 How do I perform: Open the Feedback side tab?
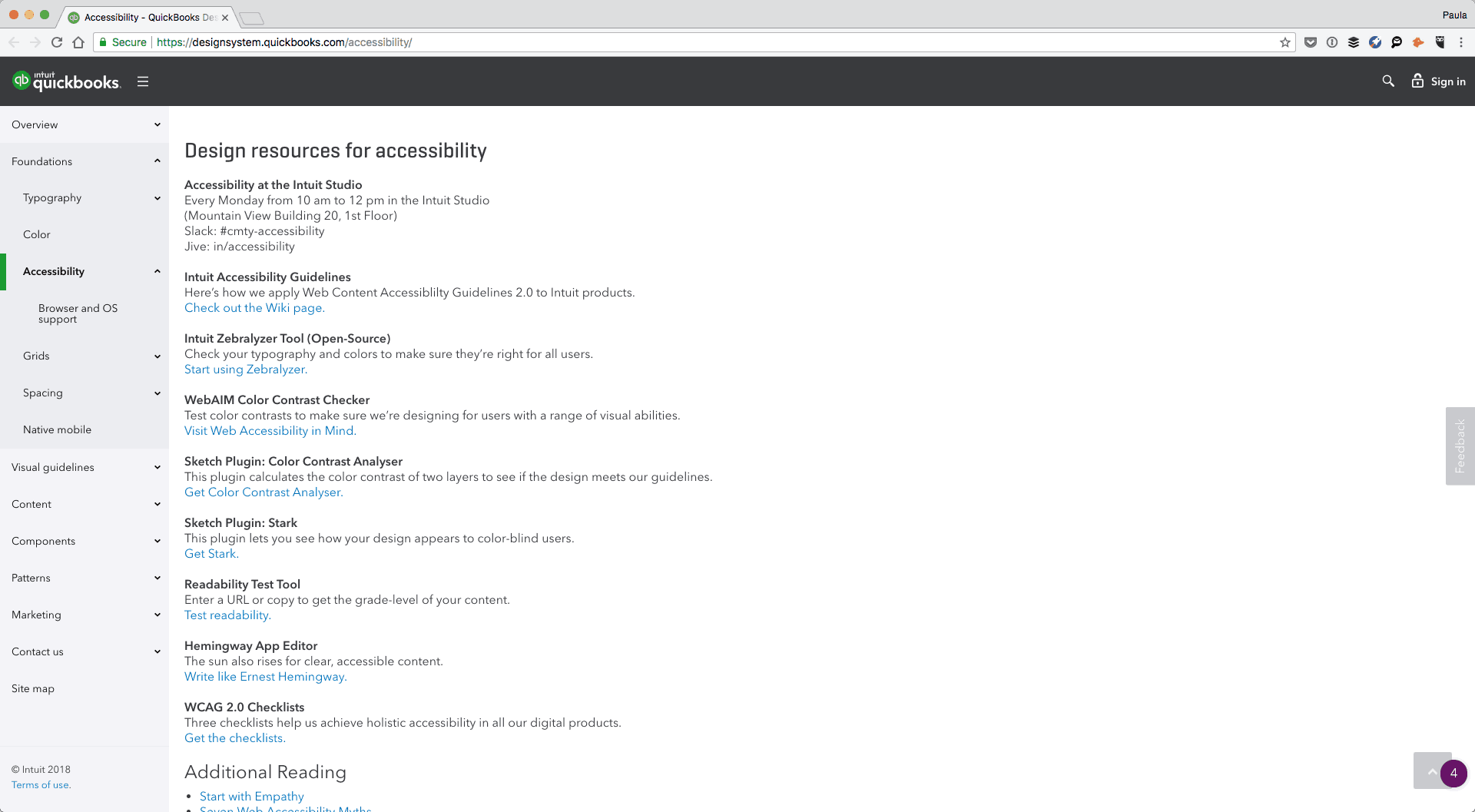(1460, 446)
